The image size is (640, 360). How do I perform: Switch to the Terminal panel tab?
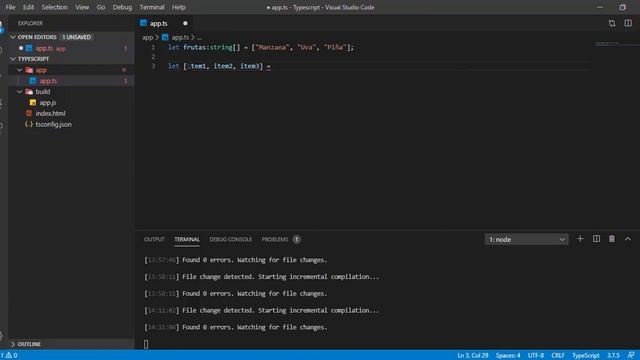point(187,240)
